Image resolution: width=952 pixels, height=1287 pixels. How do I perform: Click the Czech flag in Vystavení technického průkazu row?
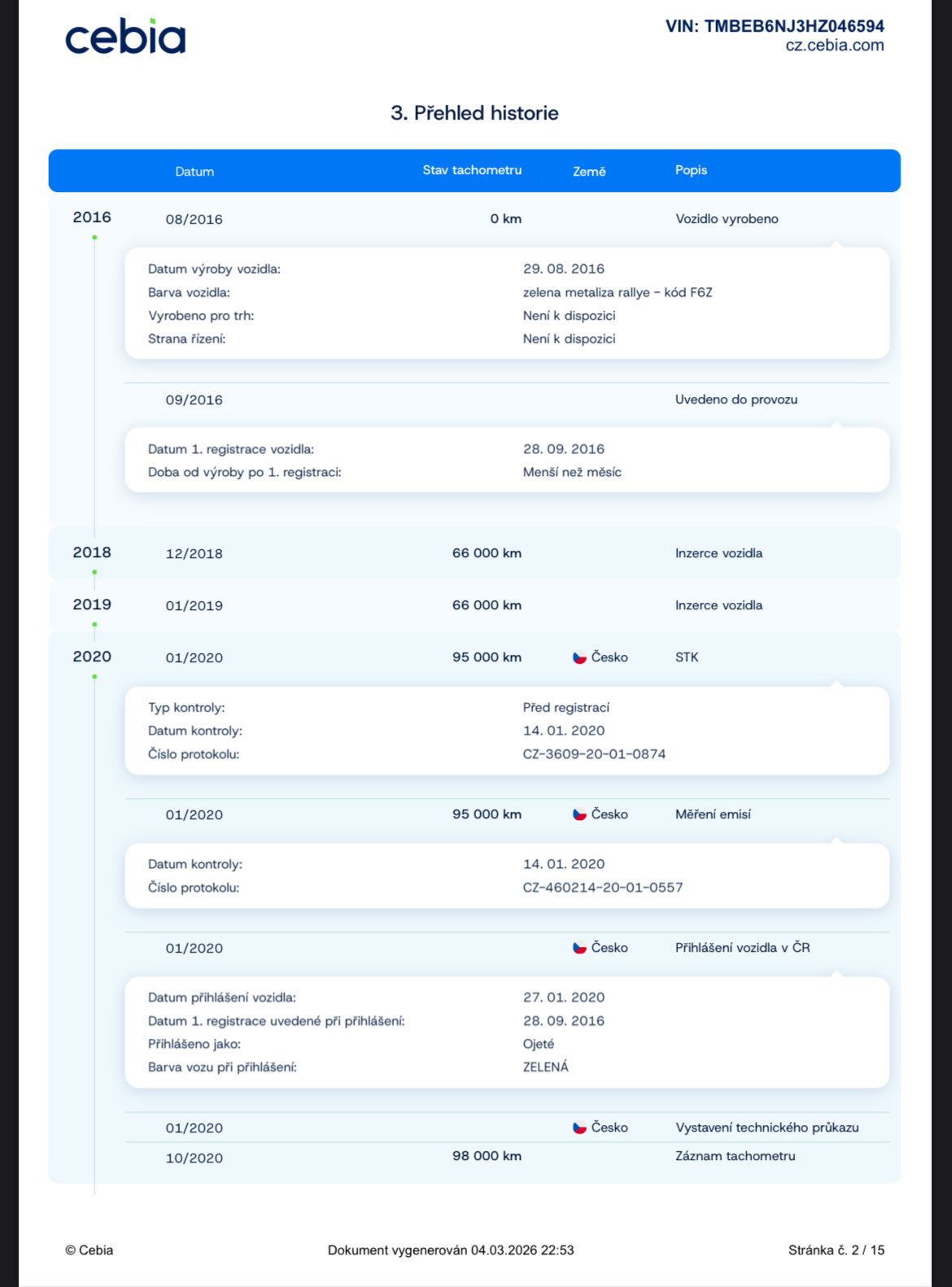point(579,1128)
